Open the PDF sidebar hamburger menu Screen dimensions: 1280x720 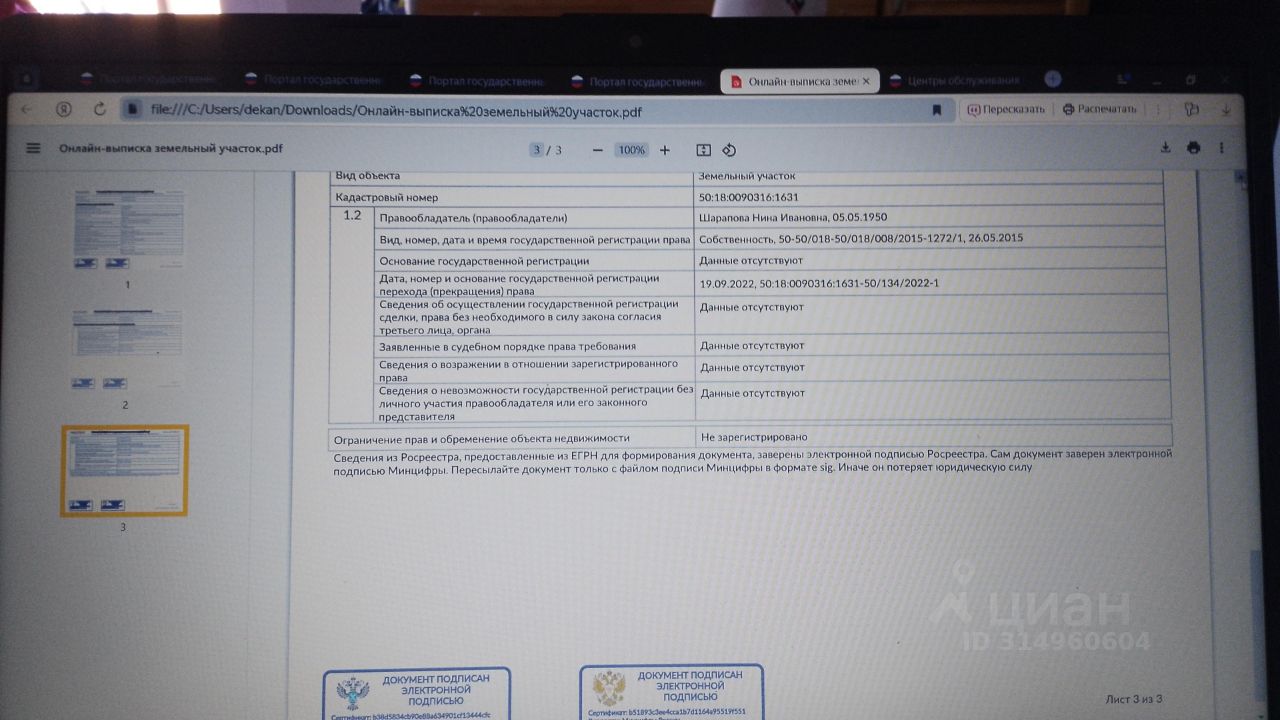tap(33, 148)
